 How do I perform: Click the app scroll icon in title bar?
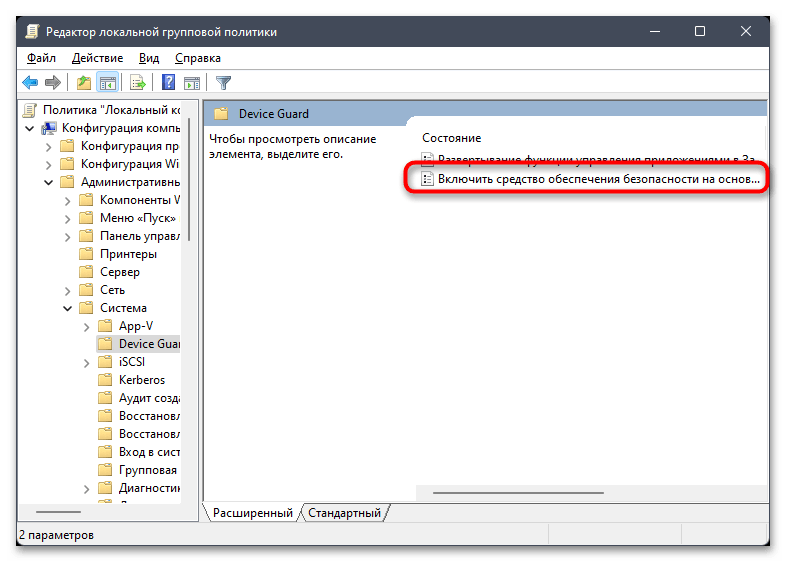pos(32,32)
